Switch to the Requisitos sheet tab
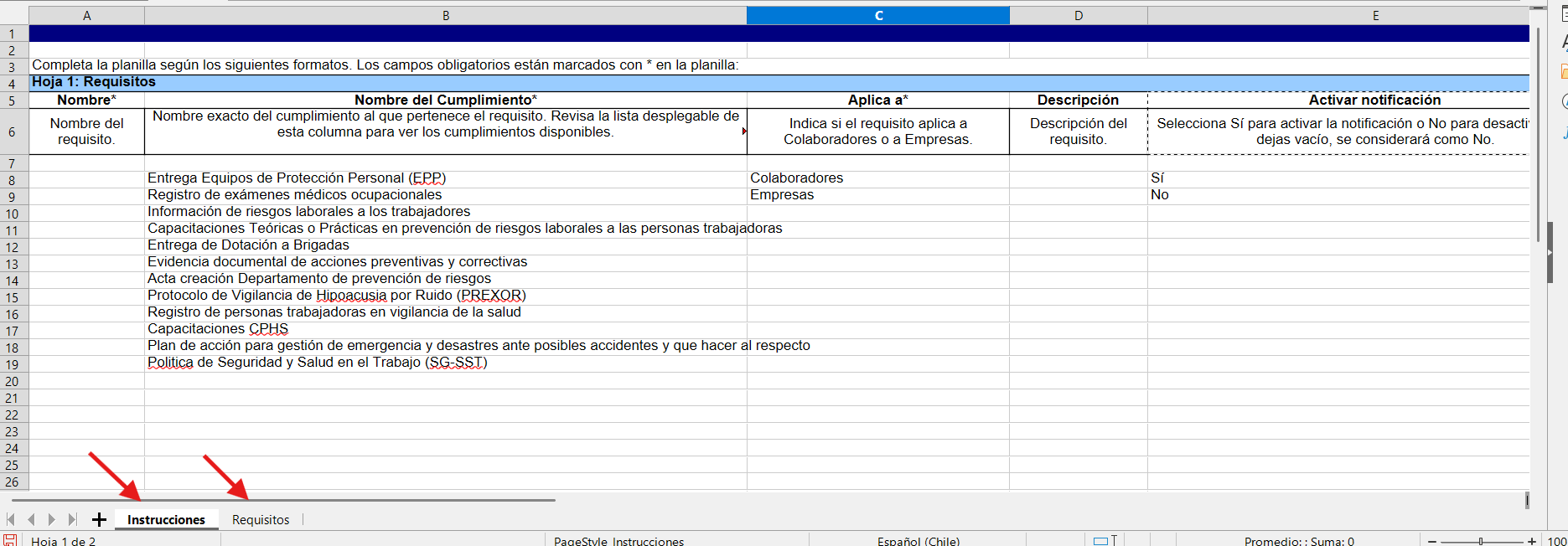The width and height of the screenshot is (1568, 546). pyautogui.click(x=261, y=519)
